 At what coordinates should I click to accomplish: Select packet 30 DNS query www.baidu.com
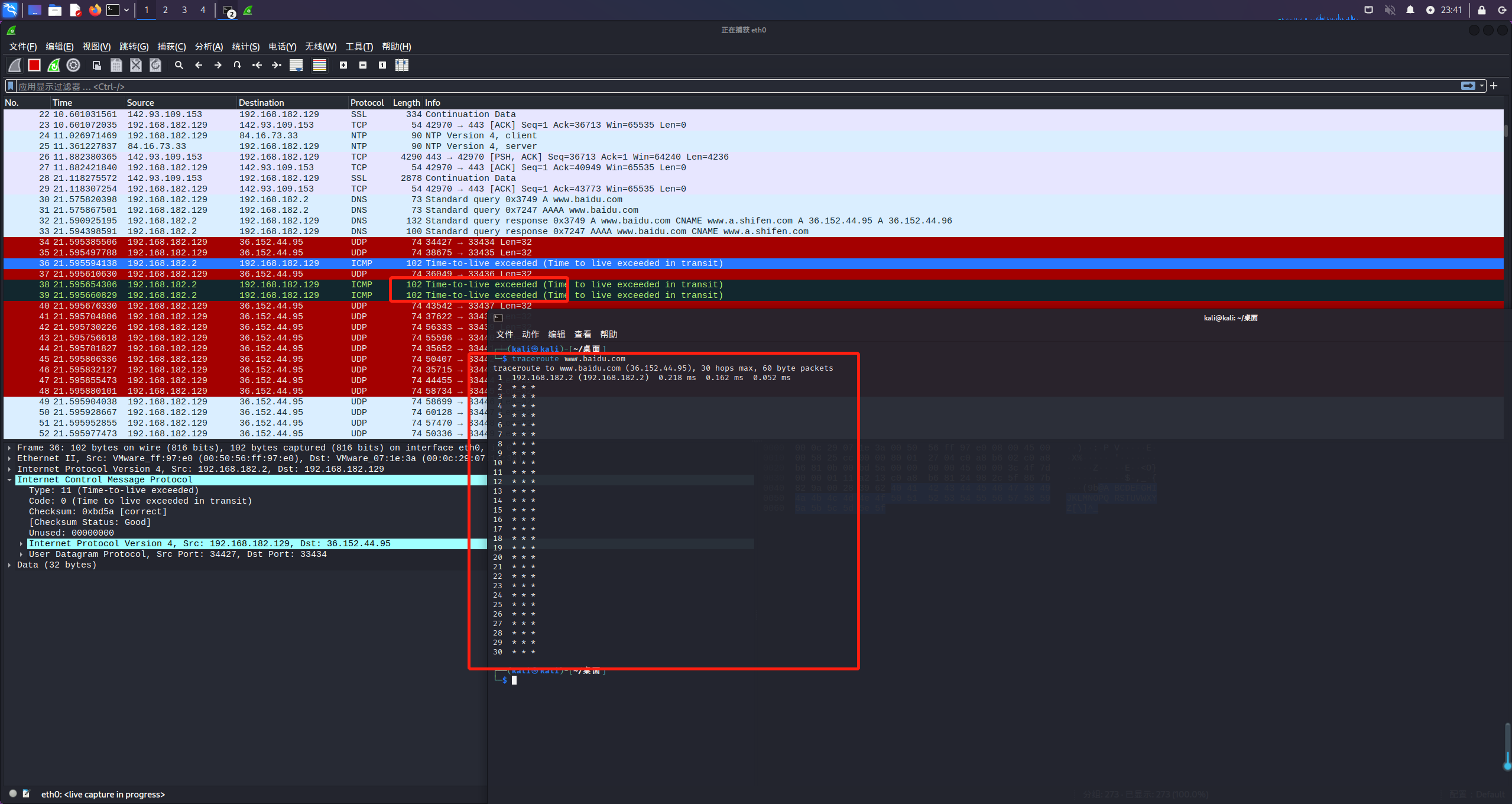click(753, 199)
